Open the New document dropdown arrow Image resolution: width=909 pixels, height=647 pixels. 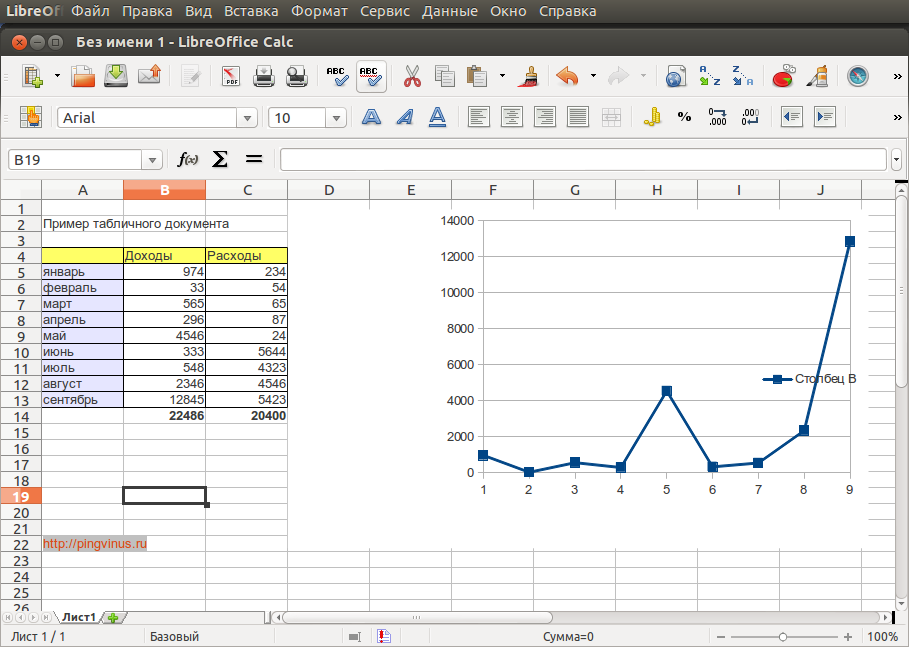pos(57,76)
